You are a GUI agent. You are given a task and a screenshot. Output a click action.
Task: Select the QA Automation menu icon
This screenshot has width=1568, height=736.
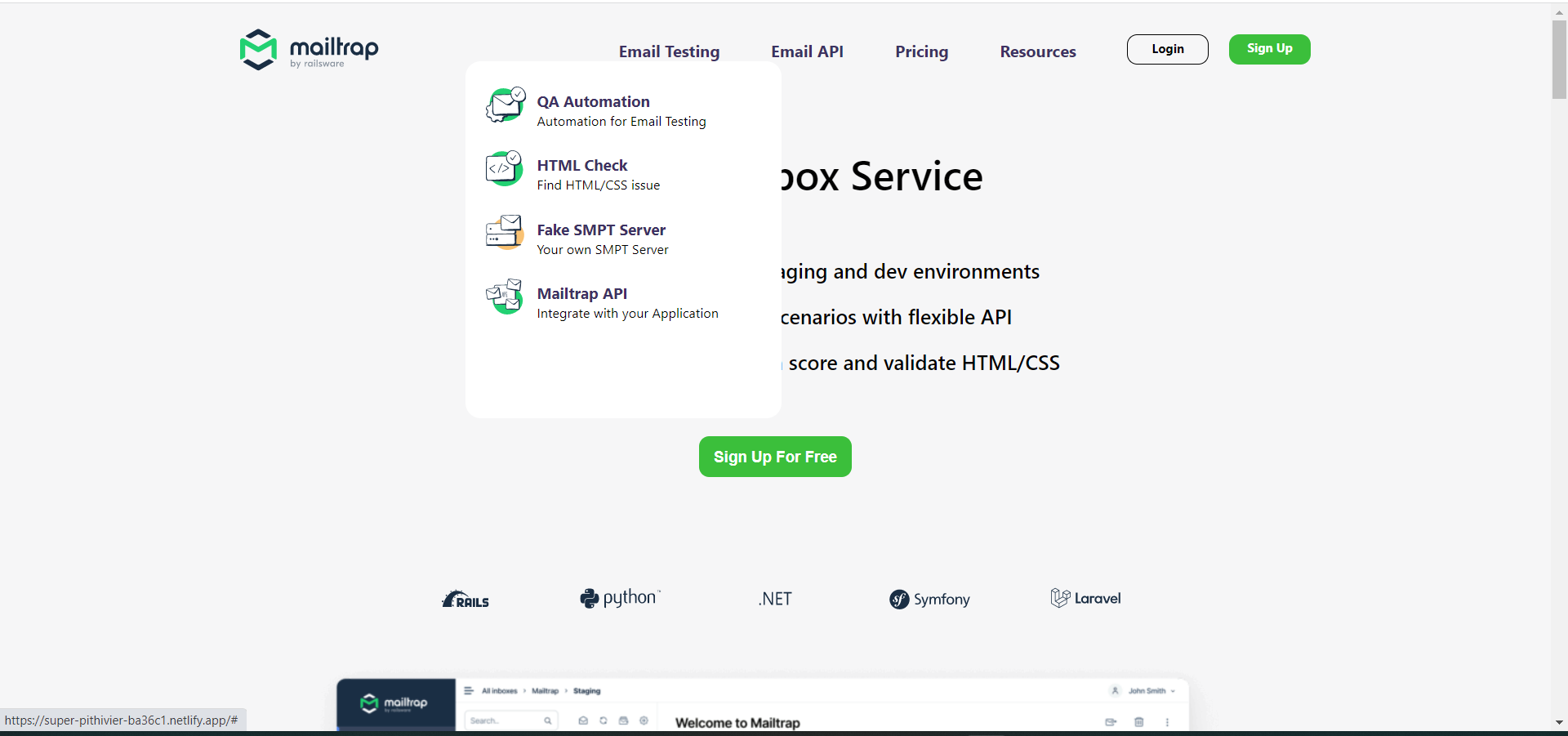point(505,105)
